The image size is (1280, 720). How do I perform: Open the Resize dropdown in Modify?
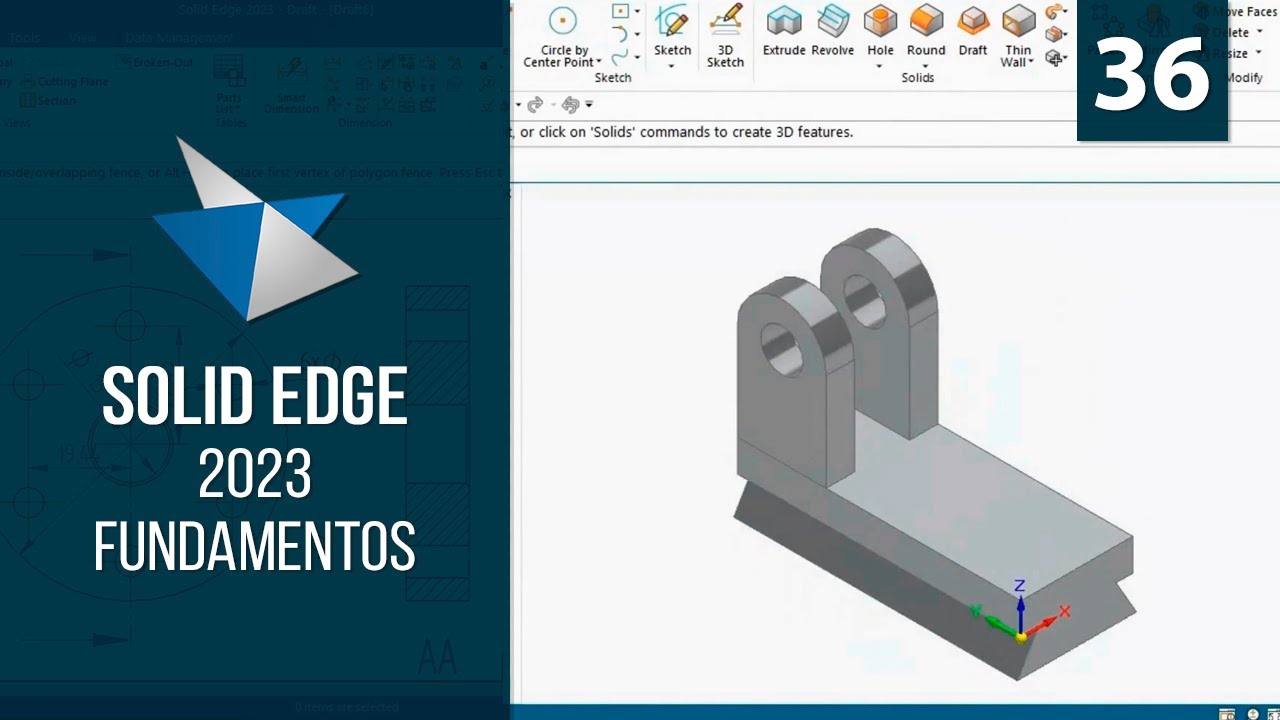tap(1259, 54)
